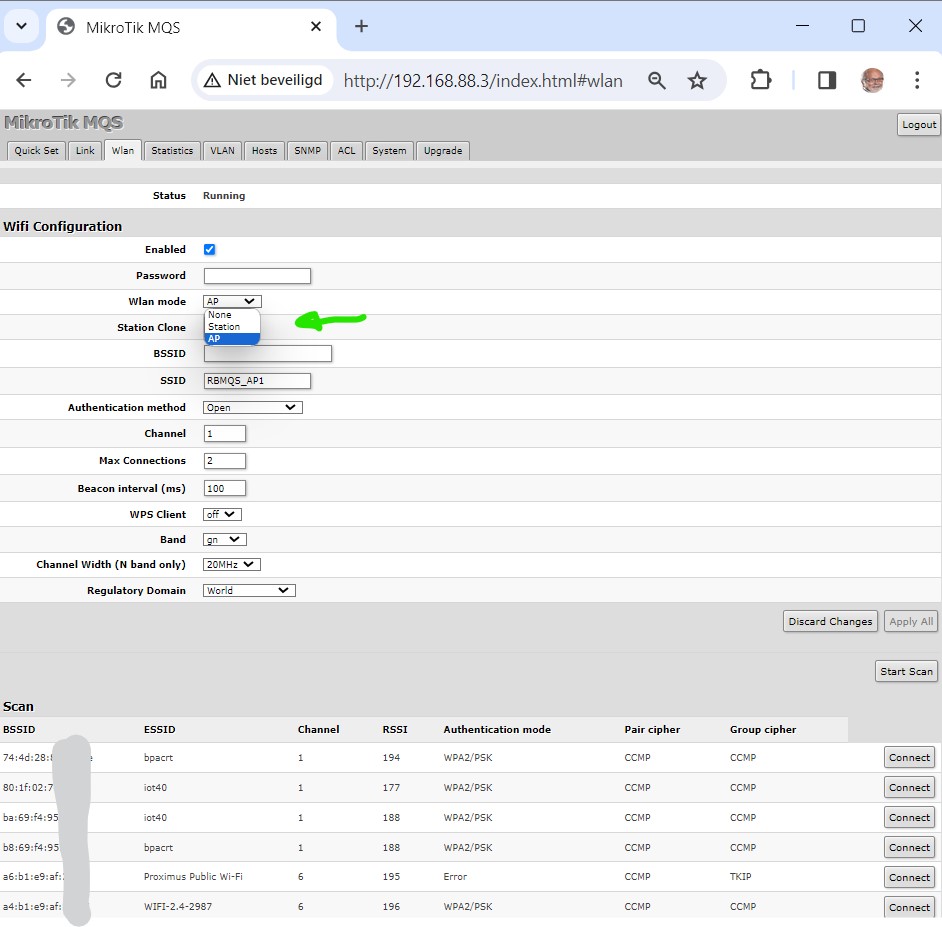Toggle the browser side panel icon
This screenshot has height=927, width=942.
(x=826, y=81)
